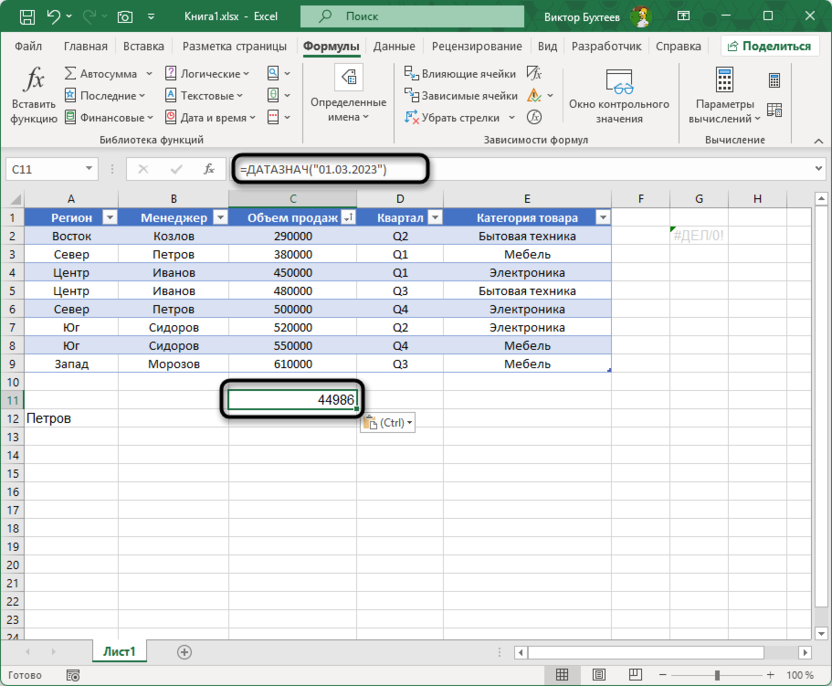Open the Данные ribbon tab
Screen dimensions: 832x686
394,46
